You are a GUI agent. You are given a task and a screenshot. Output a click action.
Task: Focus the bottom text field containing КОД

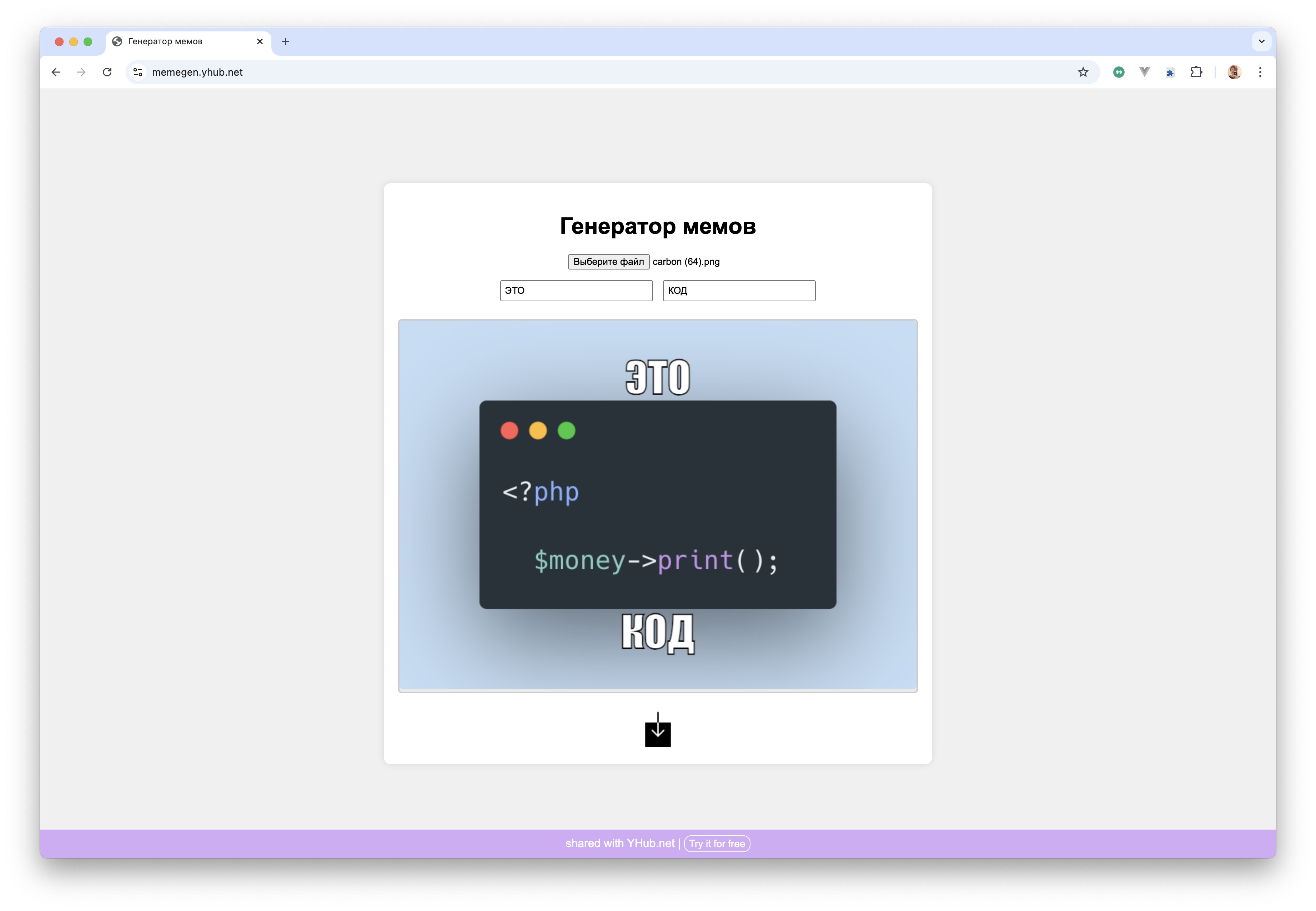point(739,291)
